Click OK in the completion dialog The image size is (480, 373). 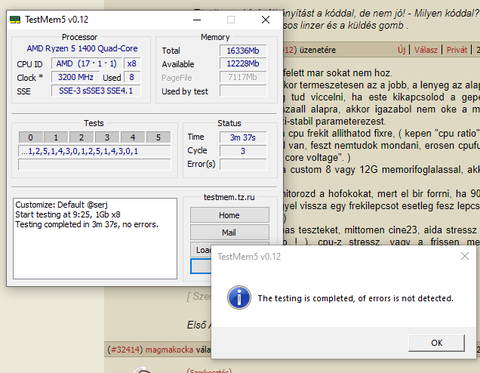436,343
